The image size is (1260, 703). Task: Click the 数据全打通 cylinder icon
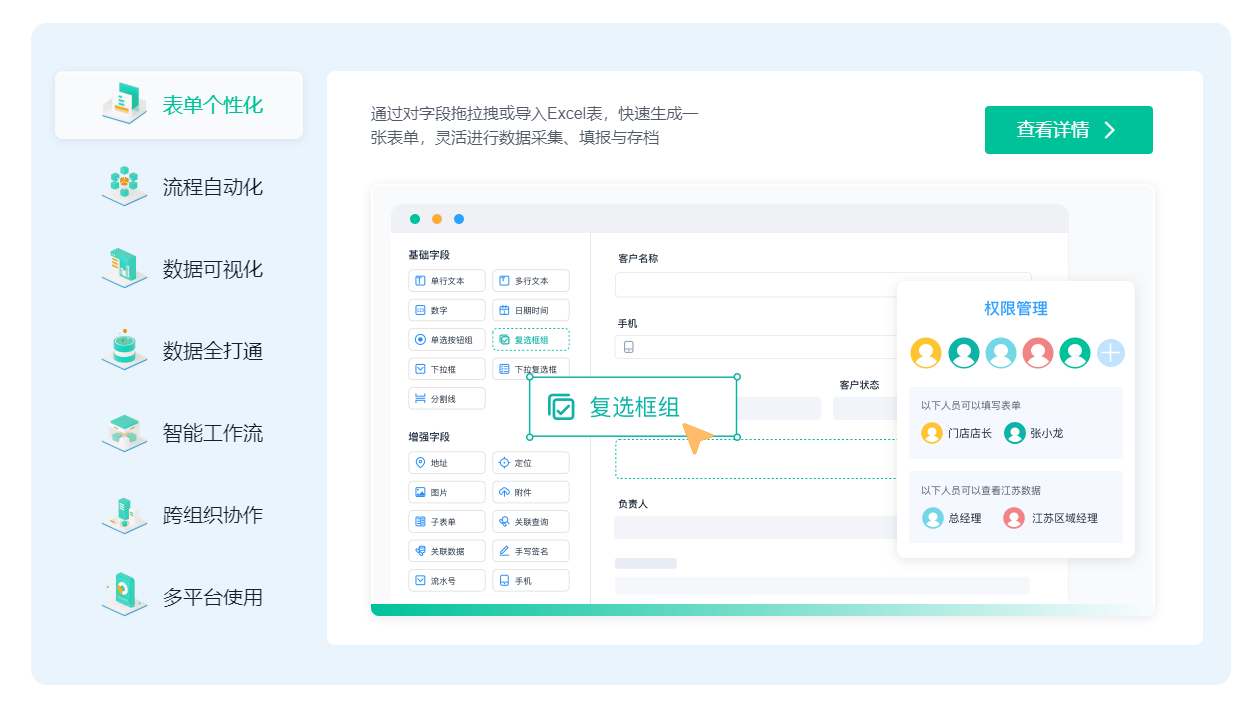[124, 349]
